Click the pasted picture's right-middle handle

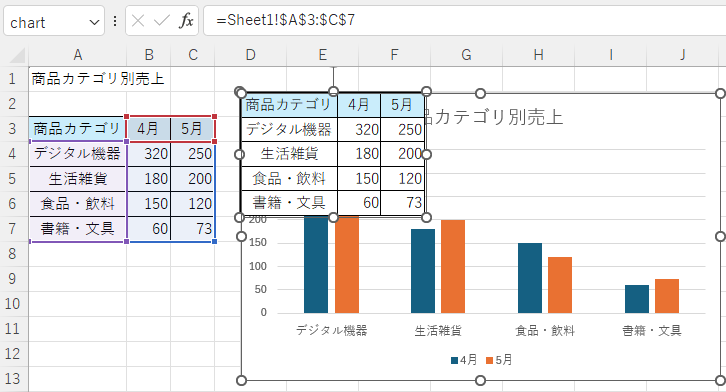[x=426, y=154]
